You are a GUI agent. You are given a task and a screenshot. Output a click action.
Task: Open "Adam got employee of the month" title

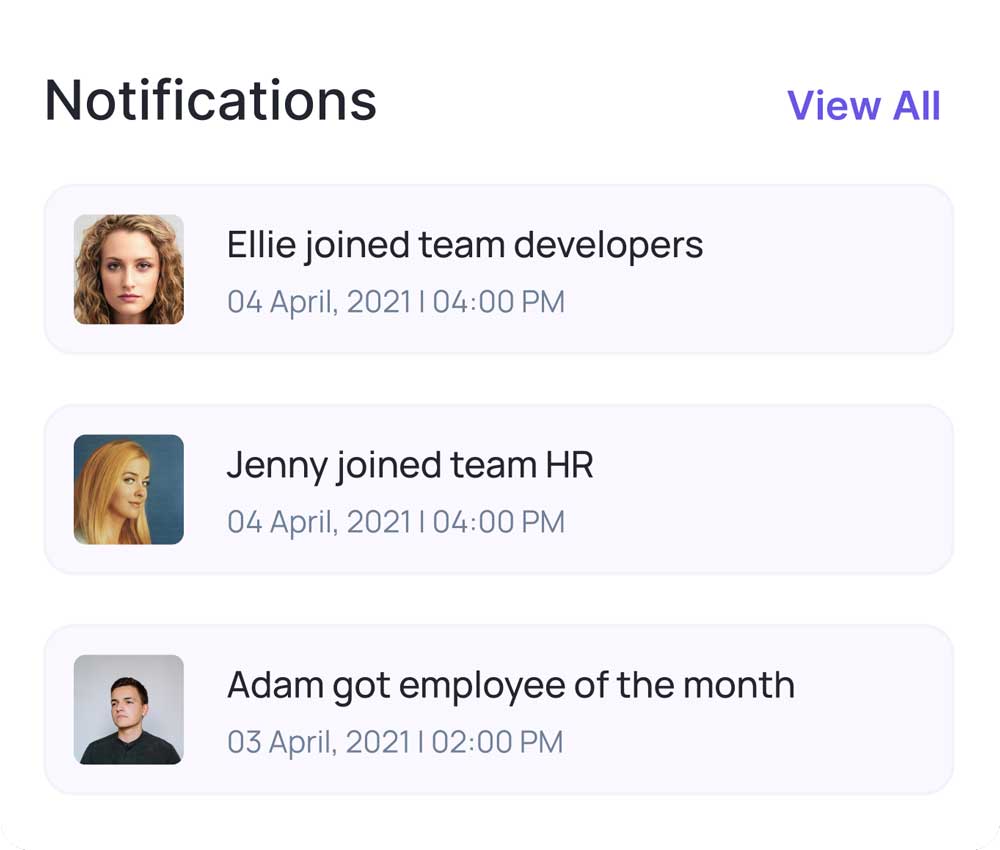[x=511, y=685]
